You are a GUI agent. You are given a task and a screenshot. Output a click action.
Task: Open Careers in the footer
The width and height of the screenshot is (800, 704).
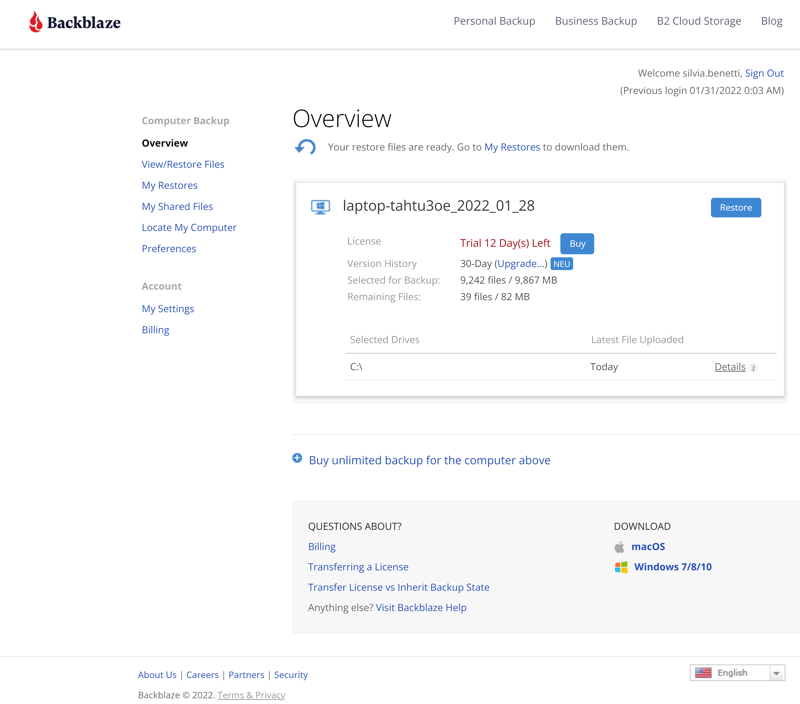[x=202, y=675]
